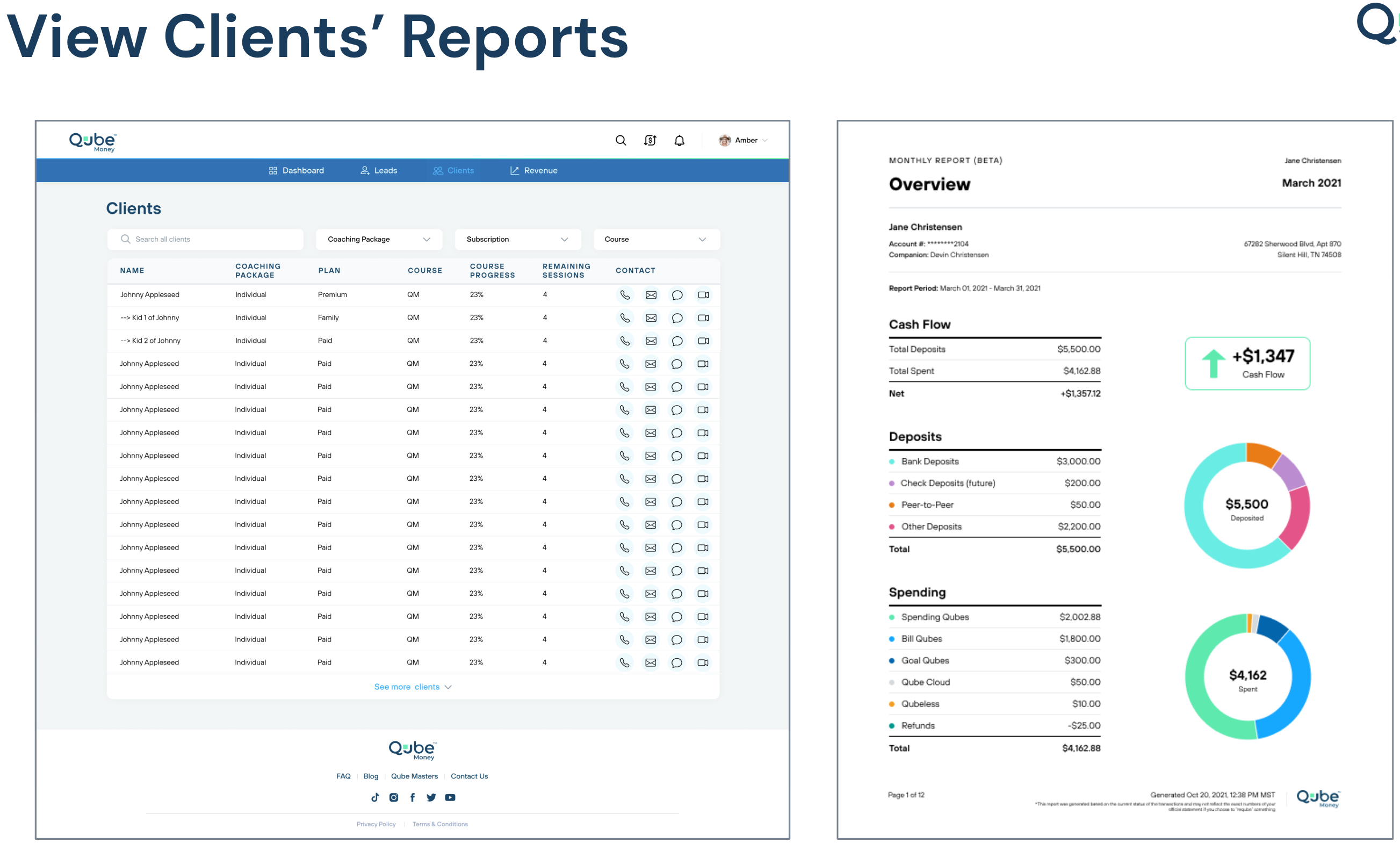
Task: Open the Facebook icon in the footer
Action: click(413, 797)
